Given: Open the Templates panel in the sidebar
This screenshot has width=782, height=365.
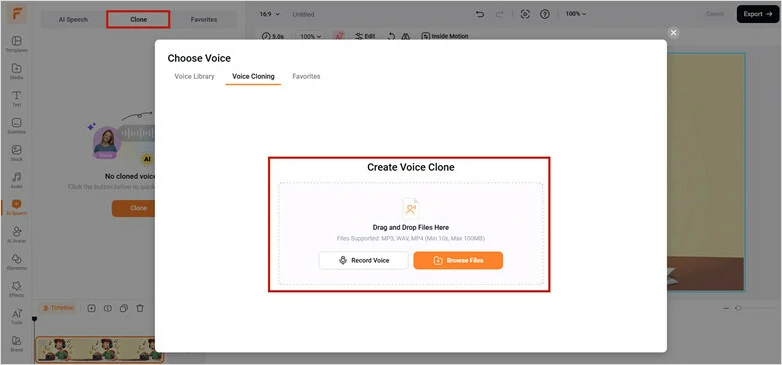Looking at the screenshot, I should [16, 44].
